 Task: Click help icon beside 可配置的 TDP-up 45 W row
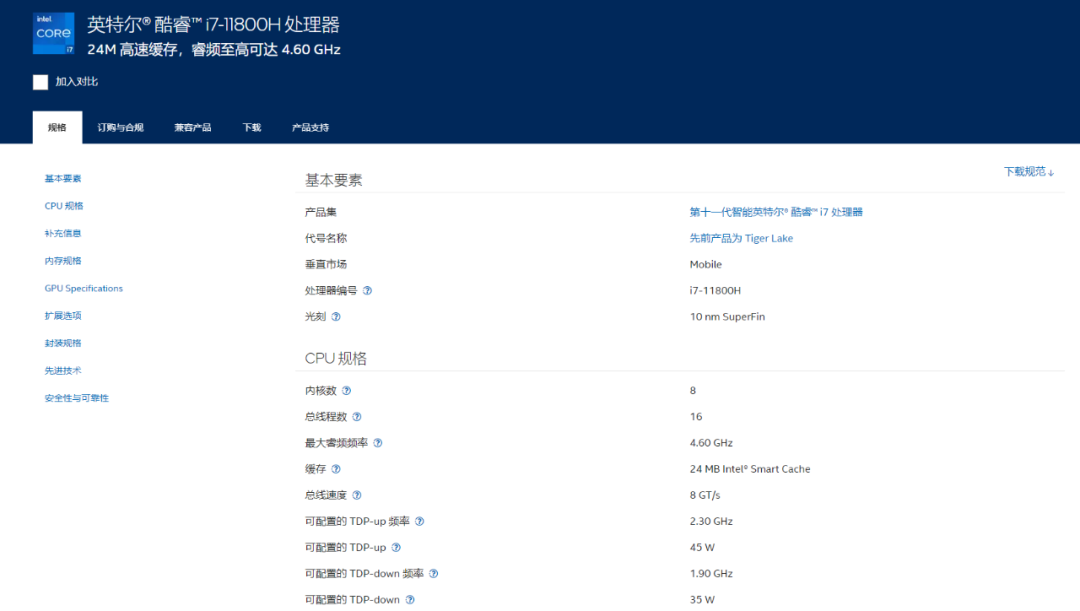click(396, 548)
